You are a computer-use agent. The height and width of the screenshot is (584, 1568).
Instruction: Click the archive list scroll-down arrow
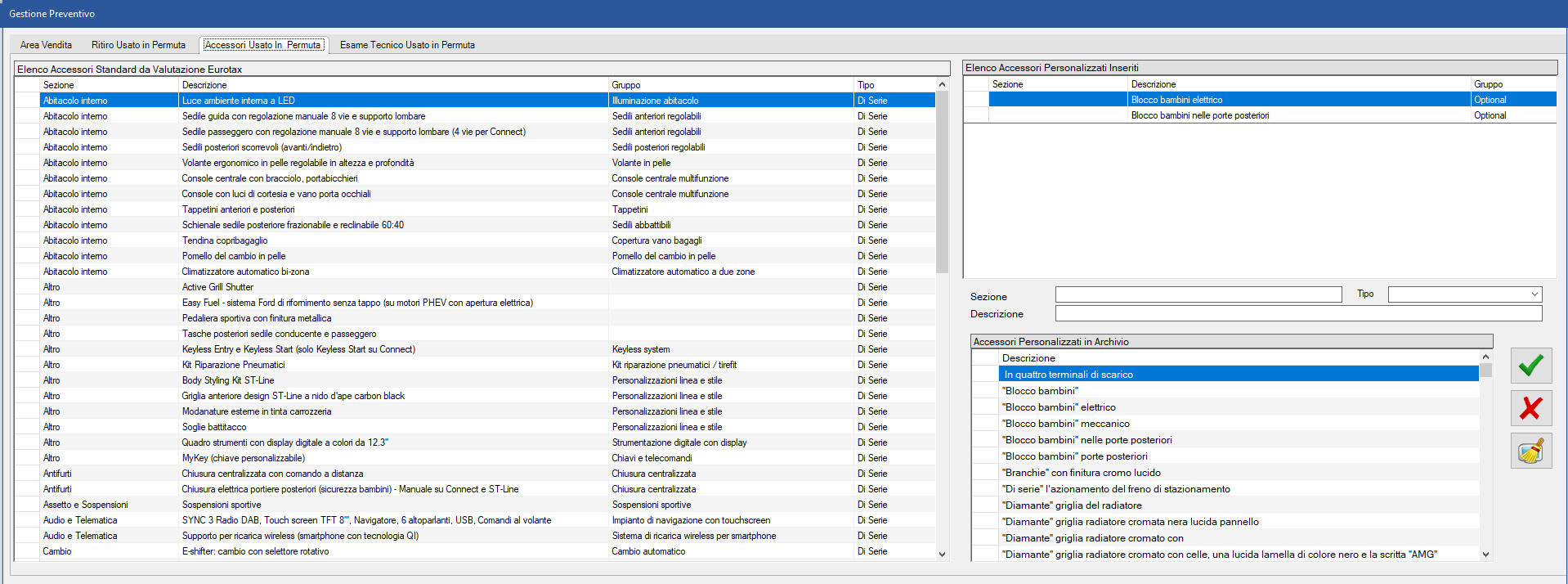point(1485,554)
